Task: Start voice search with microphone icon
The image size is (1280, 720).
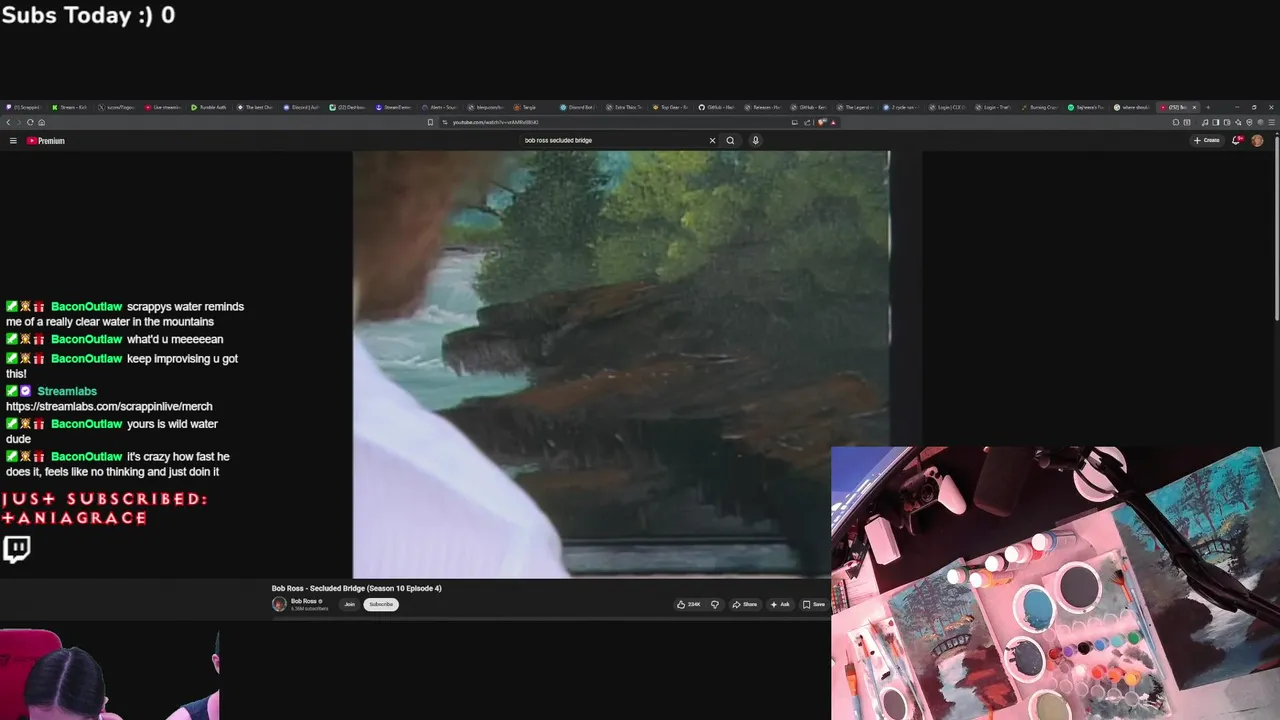Action: click(x=755, y=140)
